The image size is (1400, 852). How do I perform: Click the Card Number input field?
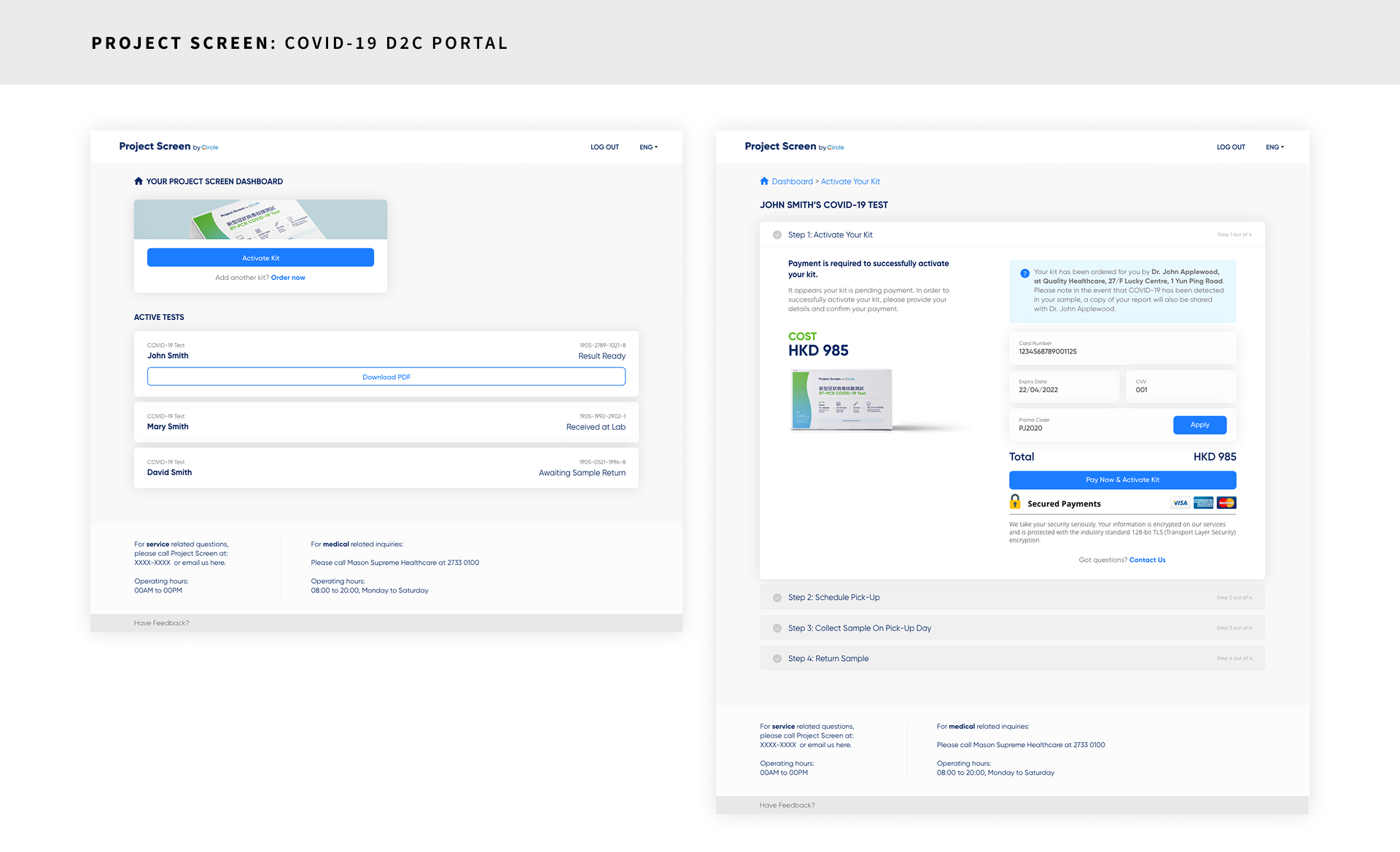[1122, 348]
